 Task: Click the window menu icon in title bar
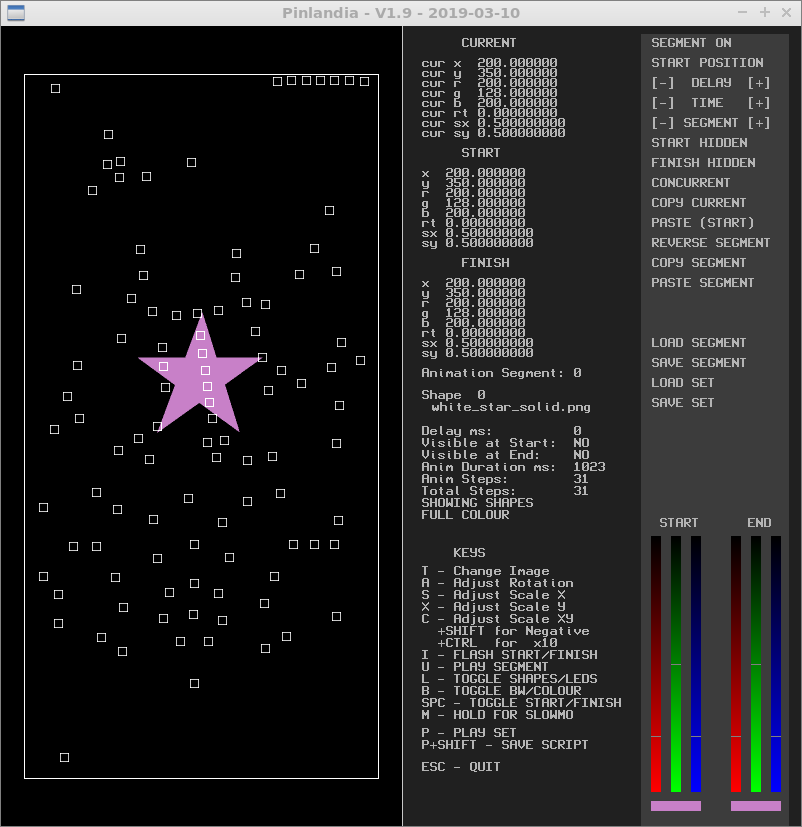tap(14, 12)
